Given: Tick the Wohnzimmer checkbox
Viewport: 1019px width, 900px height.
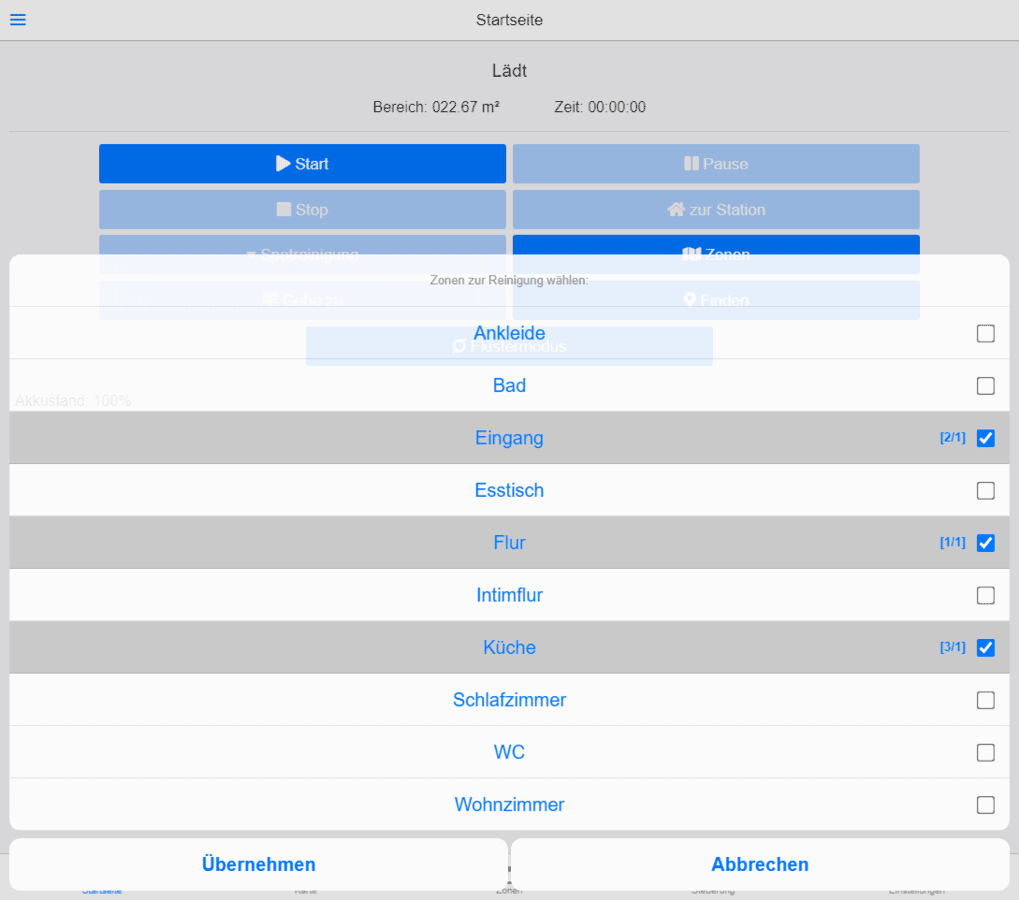Looking at the screenshot, I should [985, 805].
